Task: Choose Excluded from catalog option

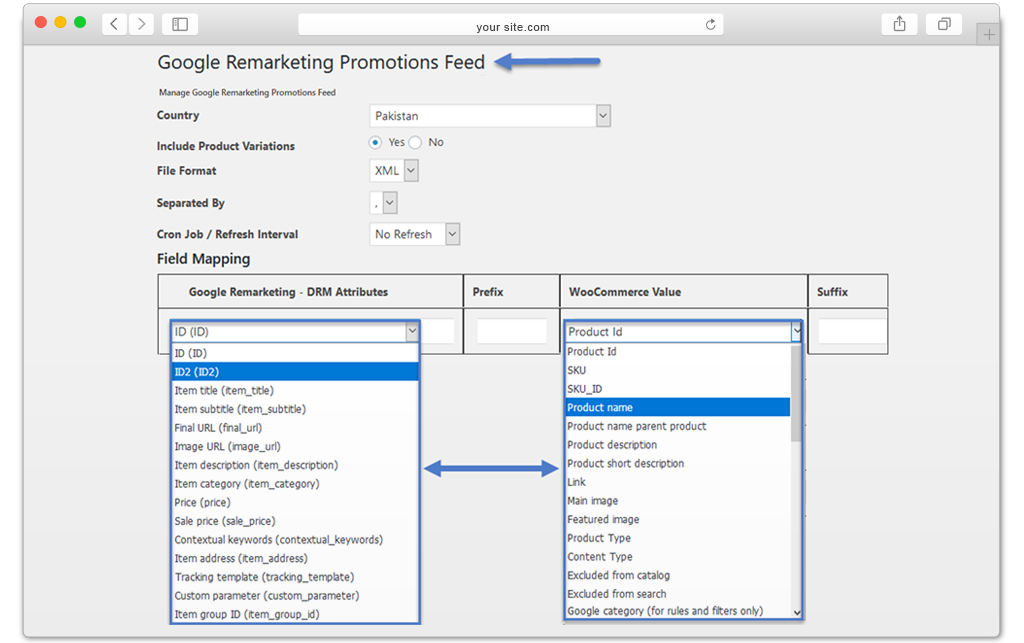Action: pos(678,576)
